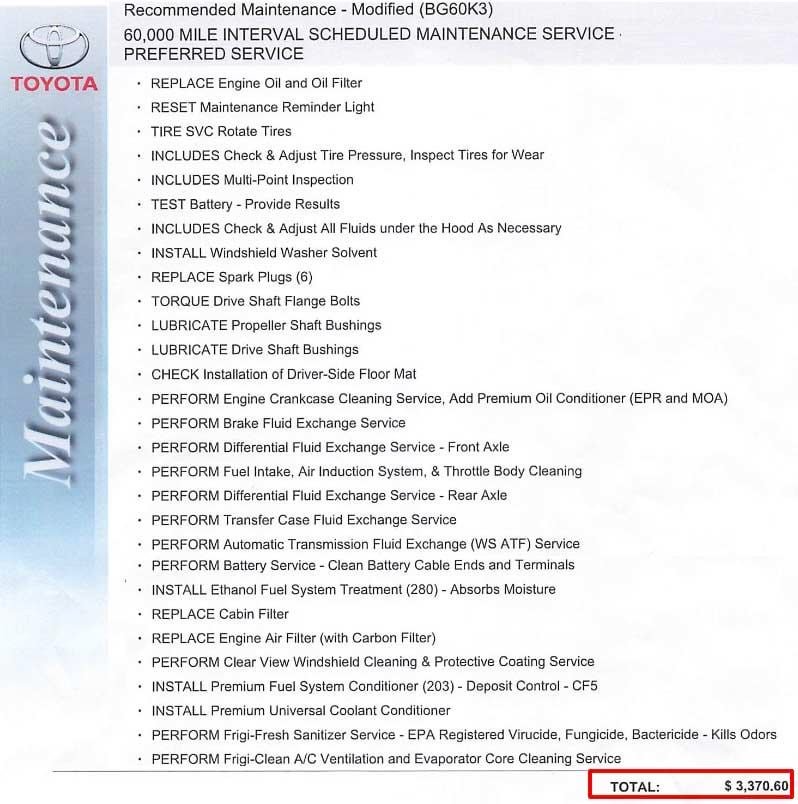Viewport: 798px width, 804px height.
Task: Click the Toyota logo emblem
Action: point(54,47)
